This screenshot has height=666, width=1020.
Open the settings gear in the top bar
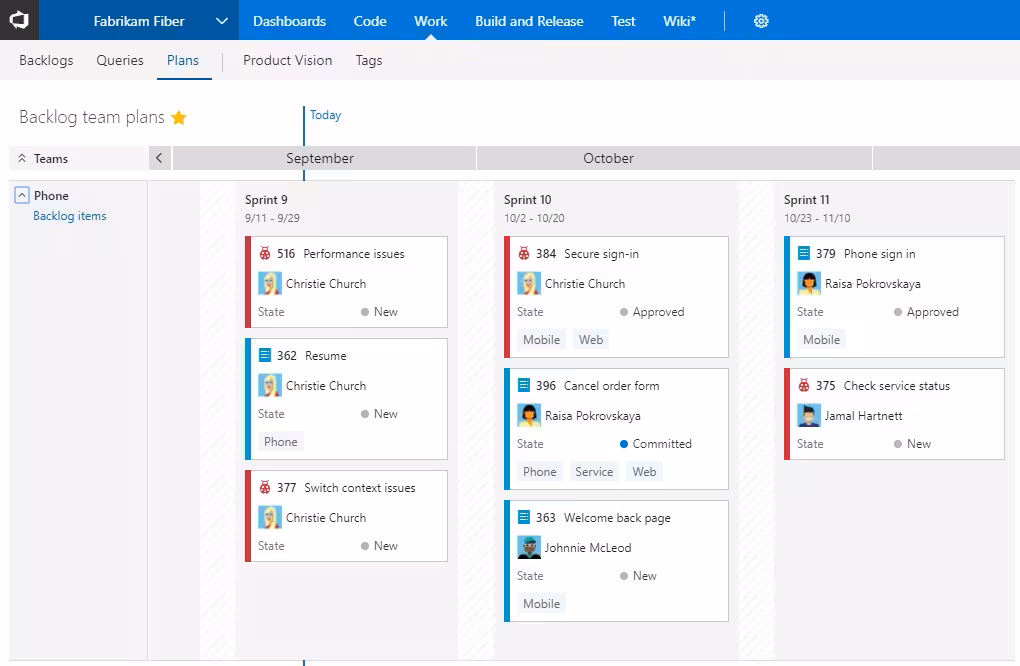pyautogui.click(x=761, y=20)
